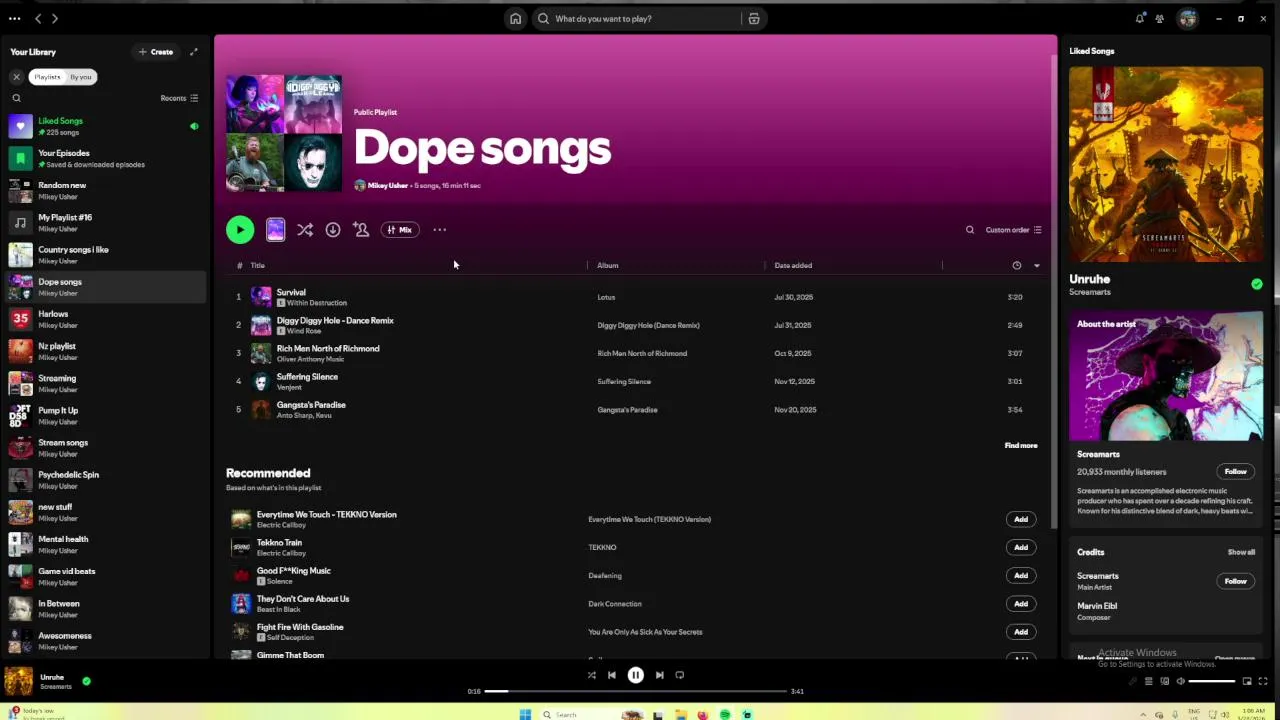Sort by the duration clock column
This screenshot has width=1280, height=720.
coord(1017,265)
